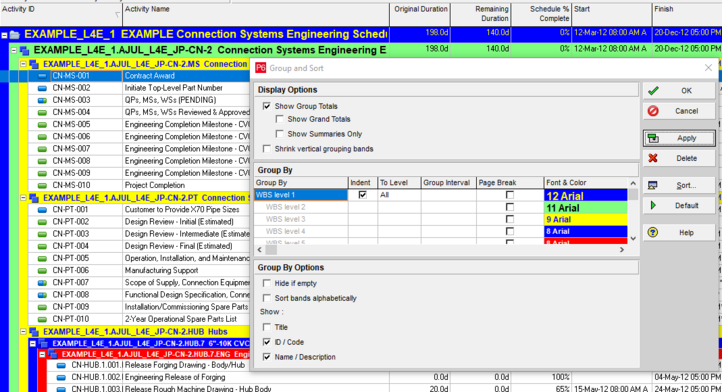Image resolution: width=722 pixels, height=392 pixels.
Task: Collapse the AJUL_L4E_JP-CN-2 WBS band
Action: pos(14,50)
